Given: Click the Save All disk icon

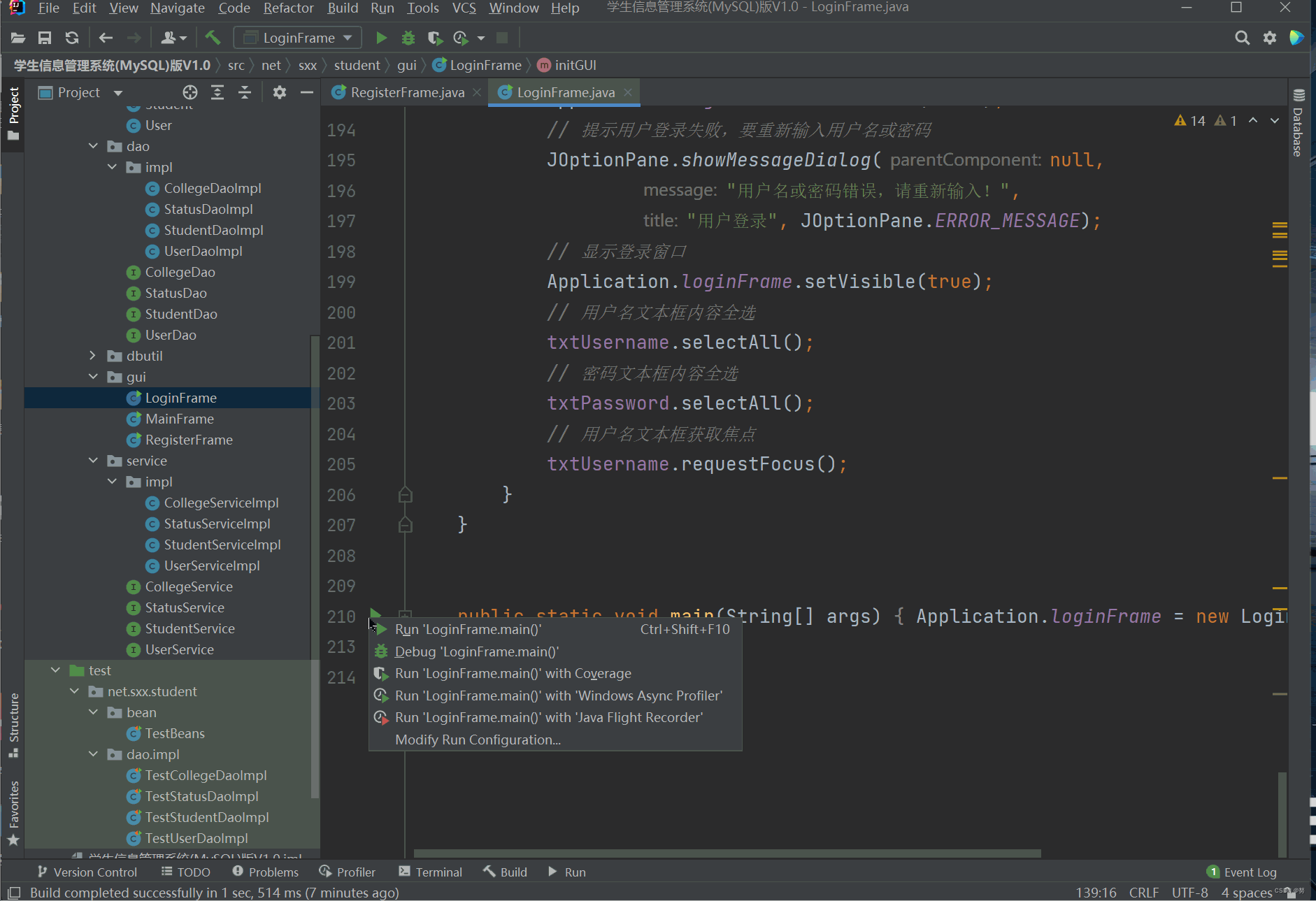Looking at the screenshot, I should (45, 38).
